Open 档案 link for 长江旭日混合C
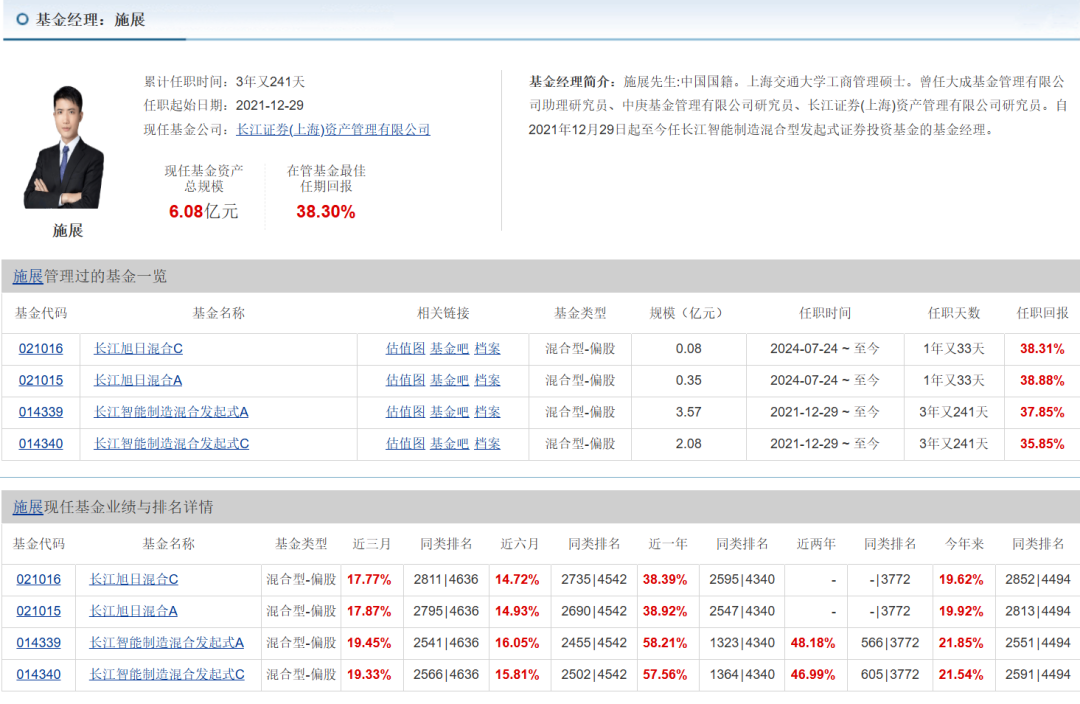The image size is (1080, 704). [x=488, y=349]
